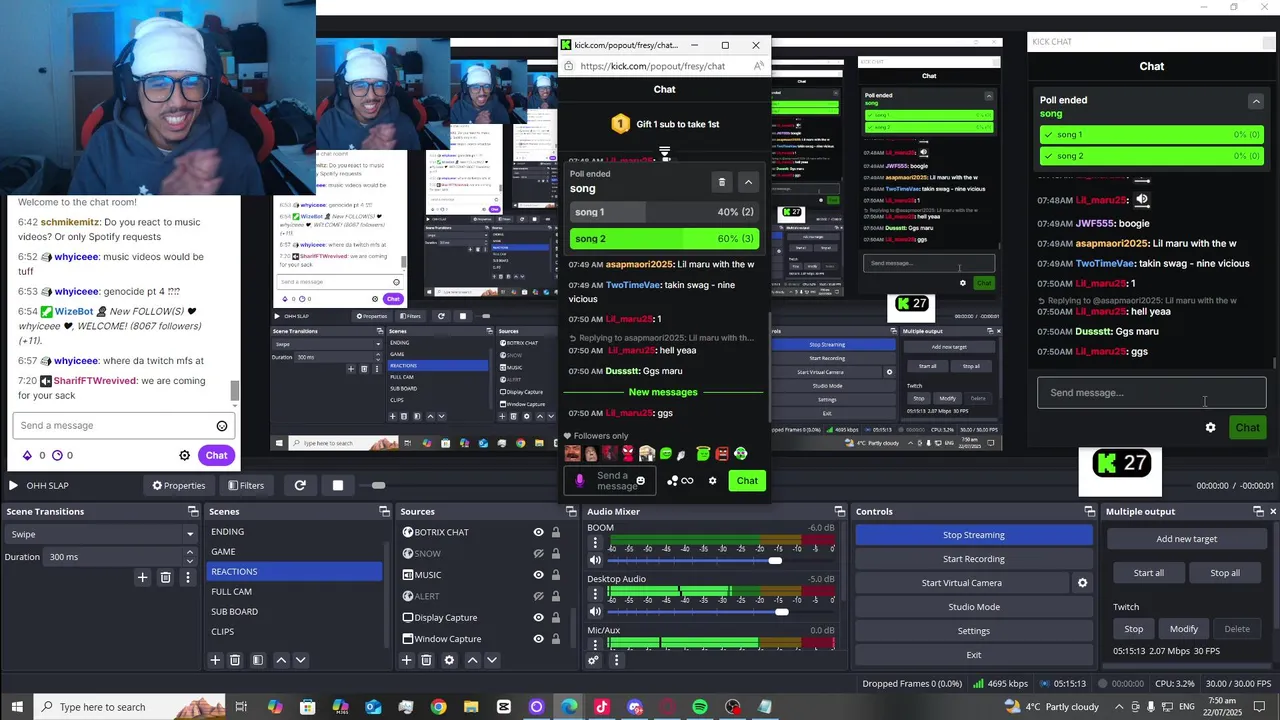Hide the MUSIC source
Screen dimensions: 1280x720
(538, 575)
